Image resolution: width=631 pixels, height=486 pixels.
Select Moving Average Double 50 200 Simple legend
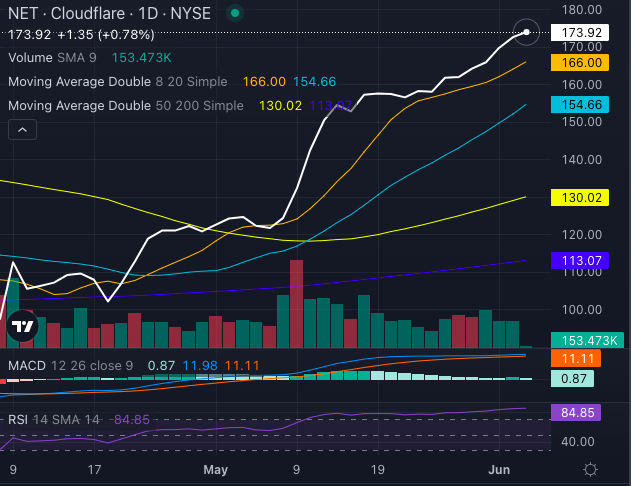click(126, 106)
